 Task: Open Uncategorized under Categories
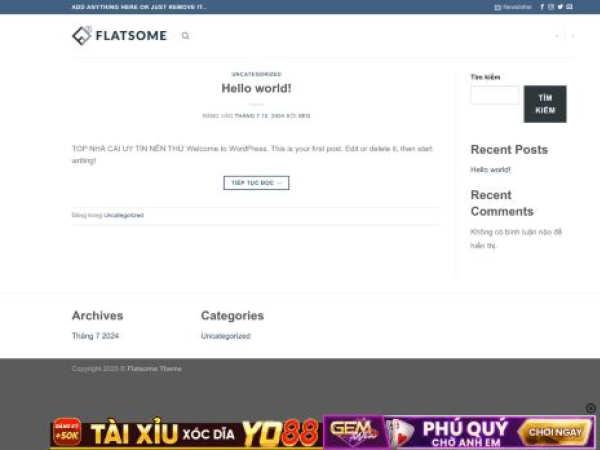point(225,336)
